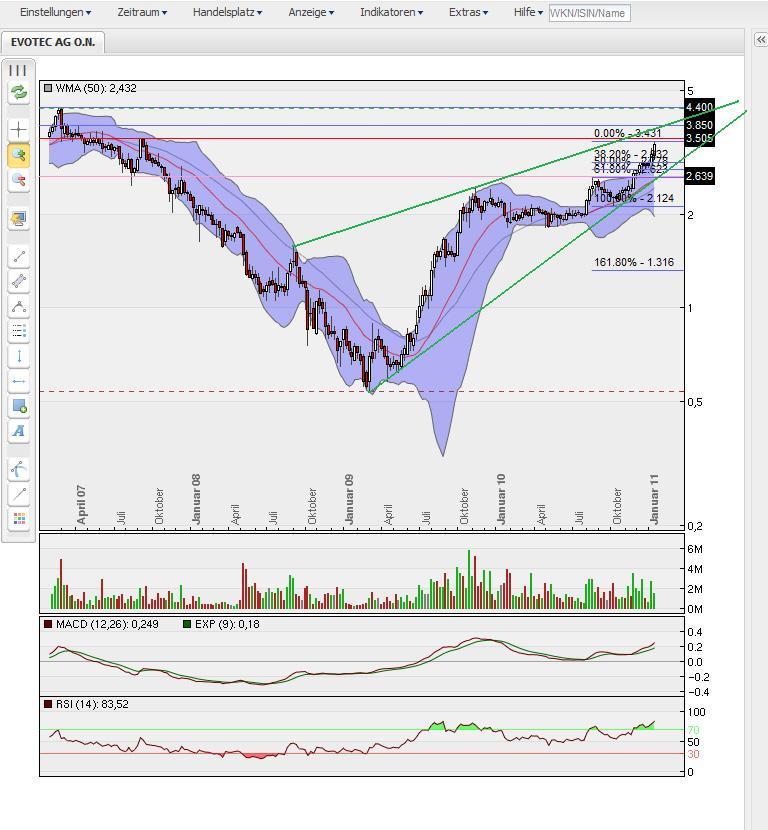768x830 pixels.
Task: Open the Zeitraum dropdown menu
Action: tap(142, 12)
